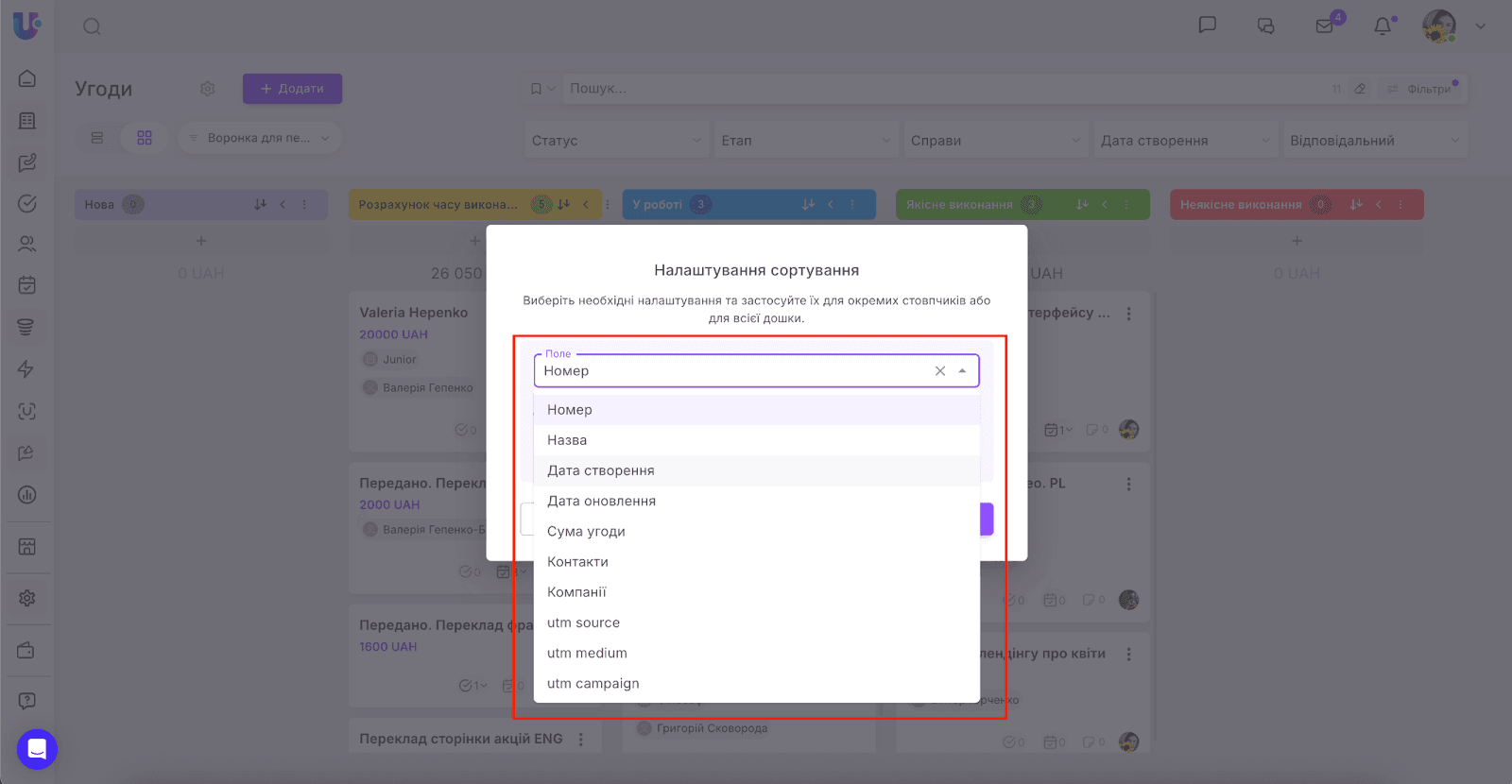The width and height of the screenshot is (1512, 784).
Task: Open the chat widget bubble icon
Action: (37, 749)
